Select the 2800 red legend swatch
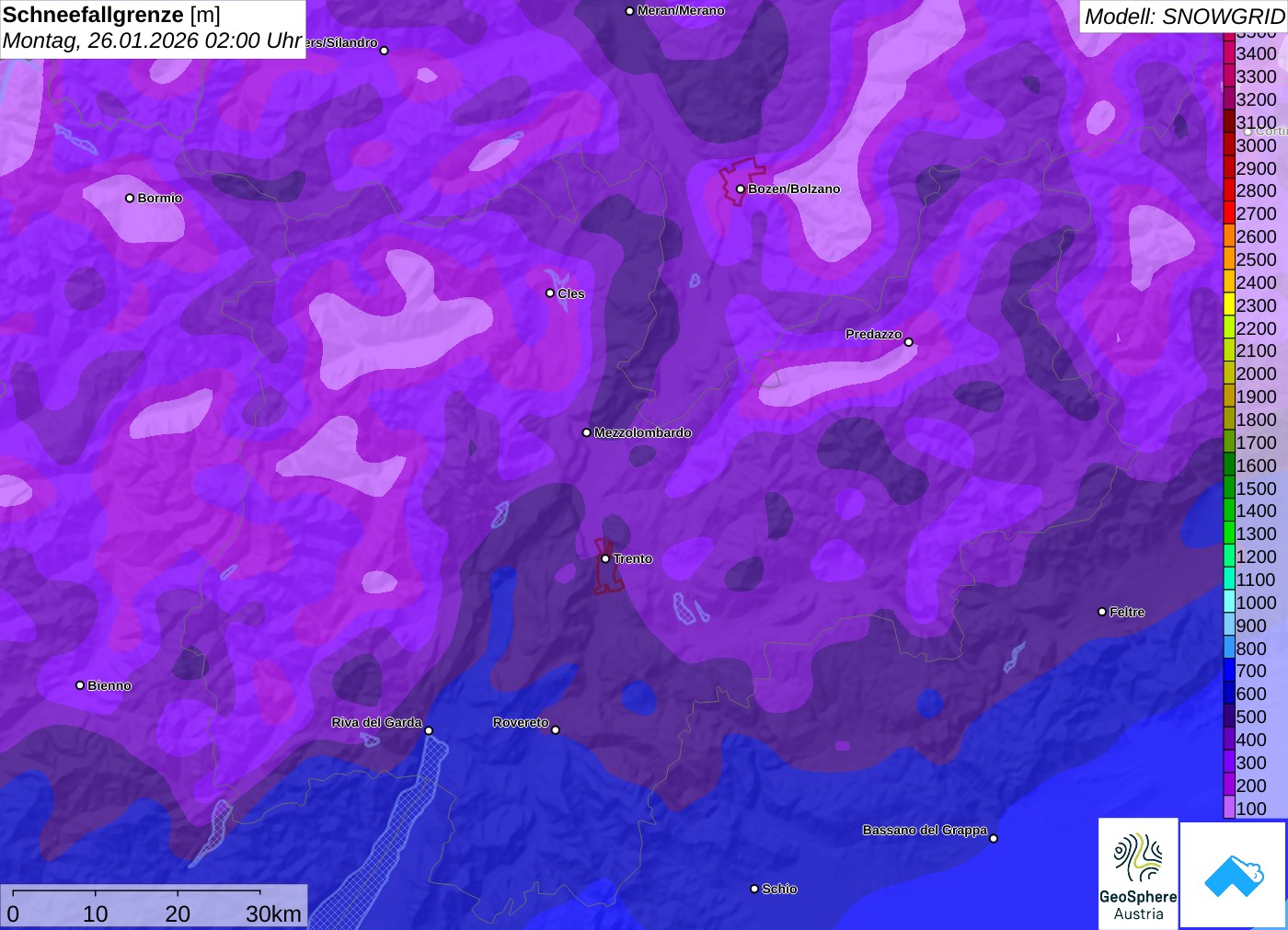The height and width of the screenshot is (930, 1288). click(x=1229, y=190)
